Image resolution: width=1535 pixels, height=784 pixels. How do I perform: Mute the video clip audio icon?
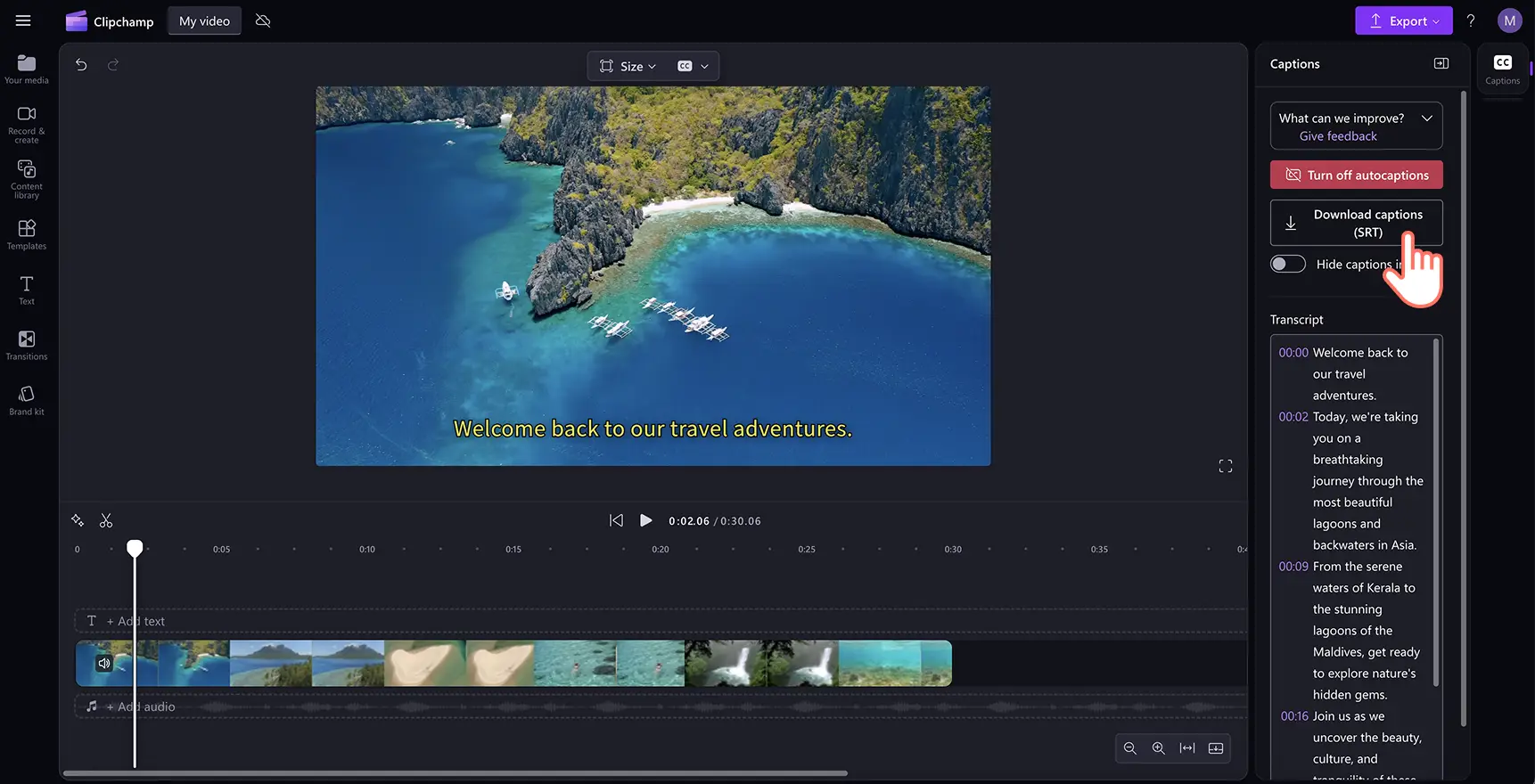coord(104,663)
